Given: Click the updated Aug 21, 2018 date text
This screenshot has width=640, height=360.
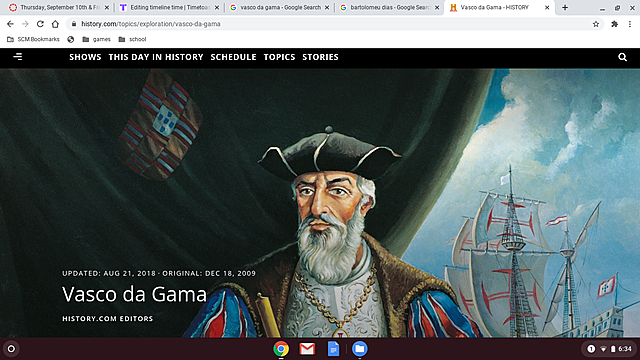Looking at the screenshot, I should (109, 273).
